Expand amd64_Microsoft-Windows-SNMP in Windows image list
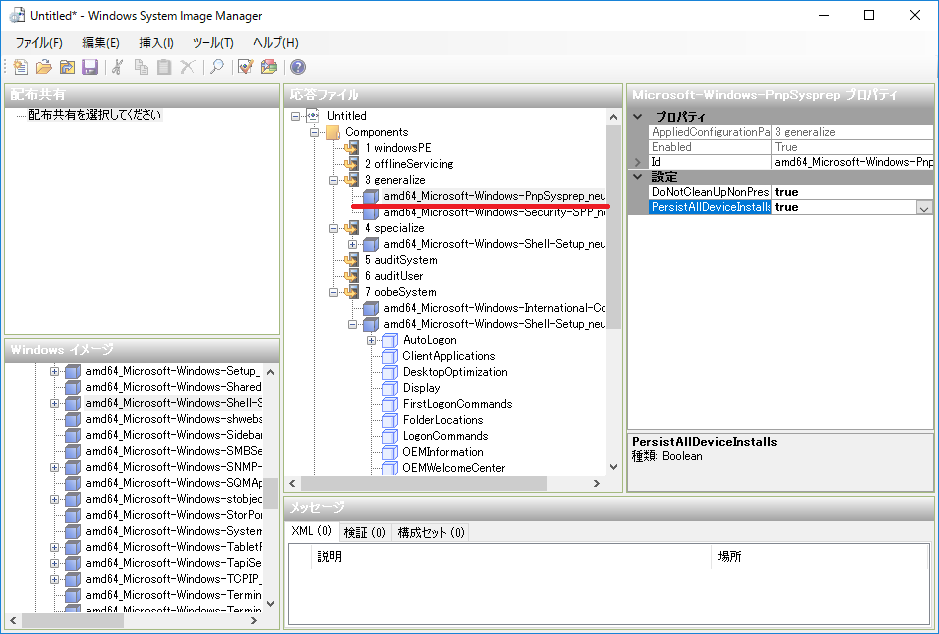The height and width of the screenshot is (634, 939). (54, 468)
